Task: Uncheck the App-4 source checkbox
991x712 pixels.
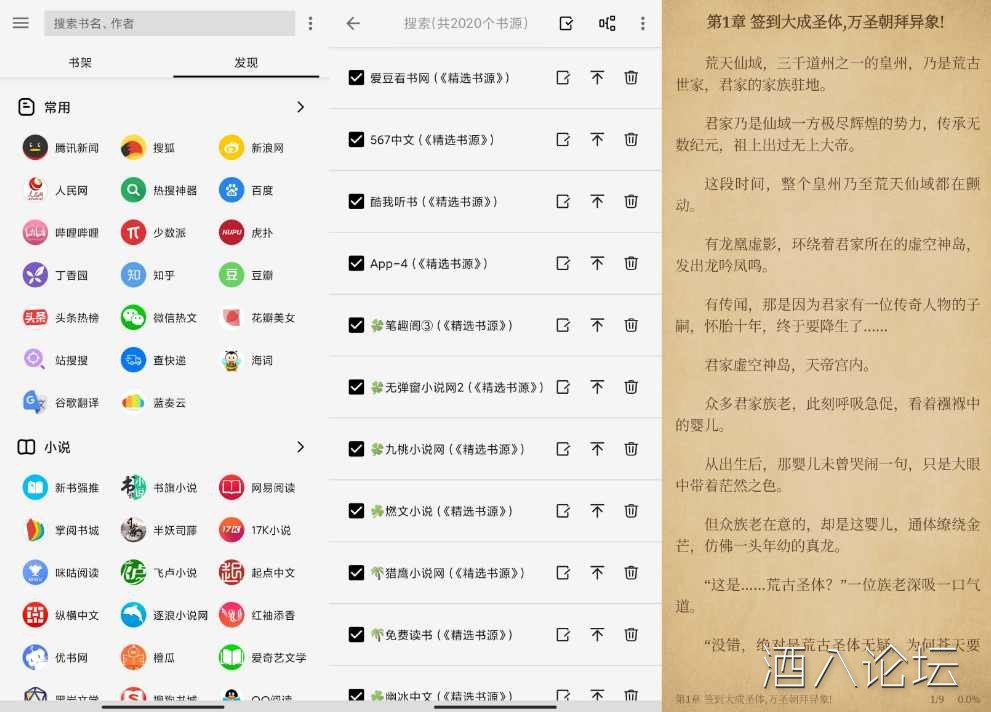Action: (356, 263)
